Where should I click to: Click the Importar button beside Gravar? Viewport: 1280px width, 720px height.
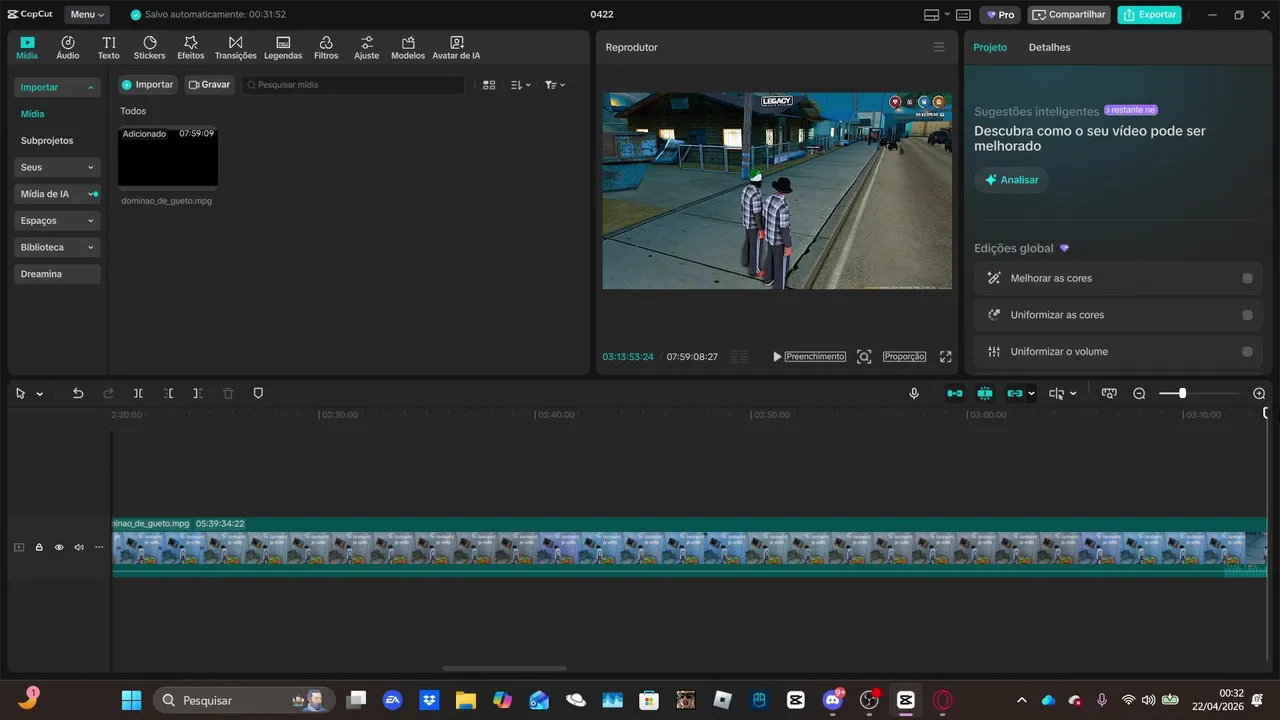click(148, 85)
